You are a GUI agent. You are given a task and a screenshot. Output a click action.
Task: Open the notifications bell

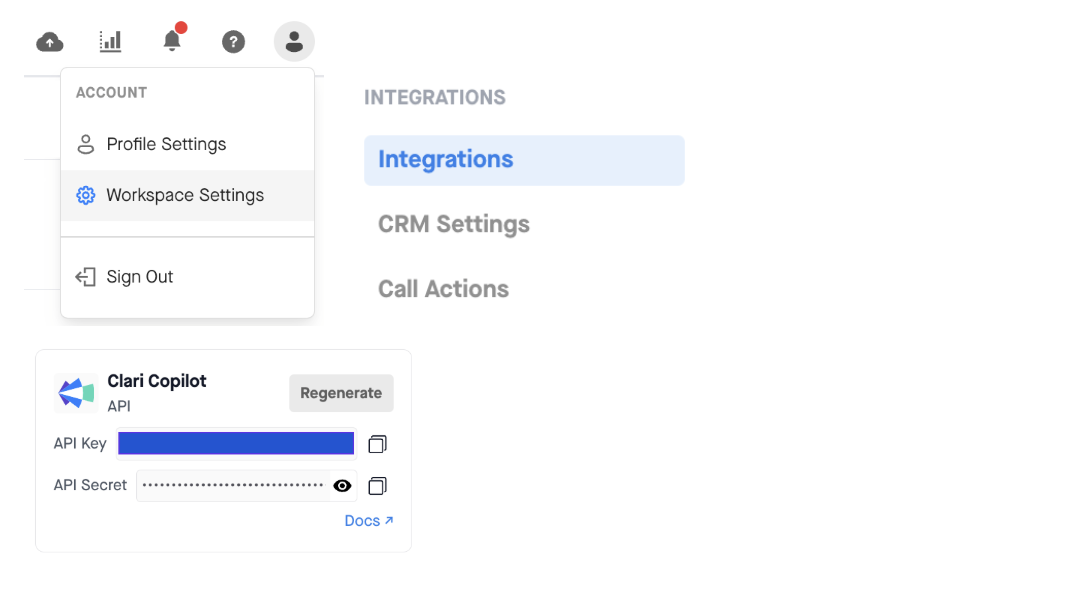point(172,40)
